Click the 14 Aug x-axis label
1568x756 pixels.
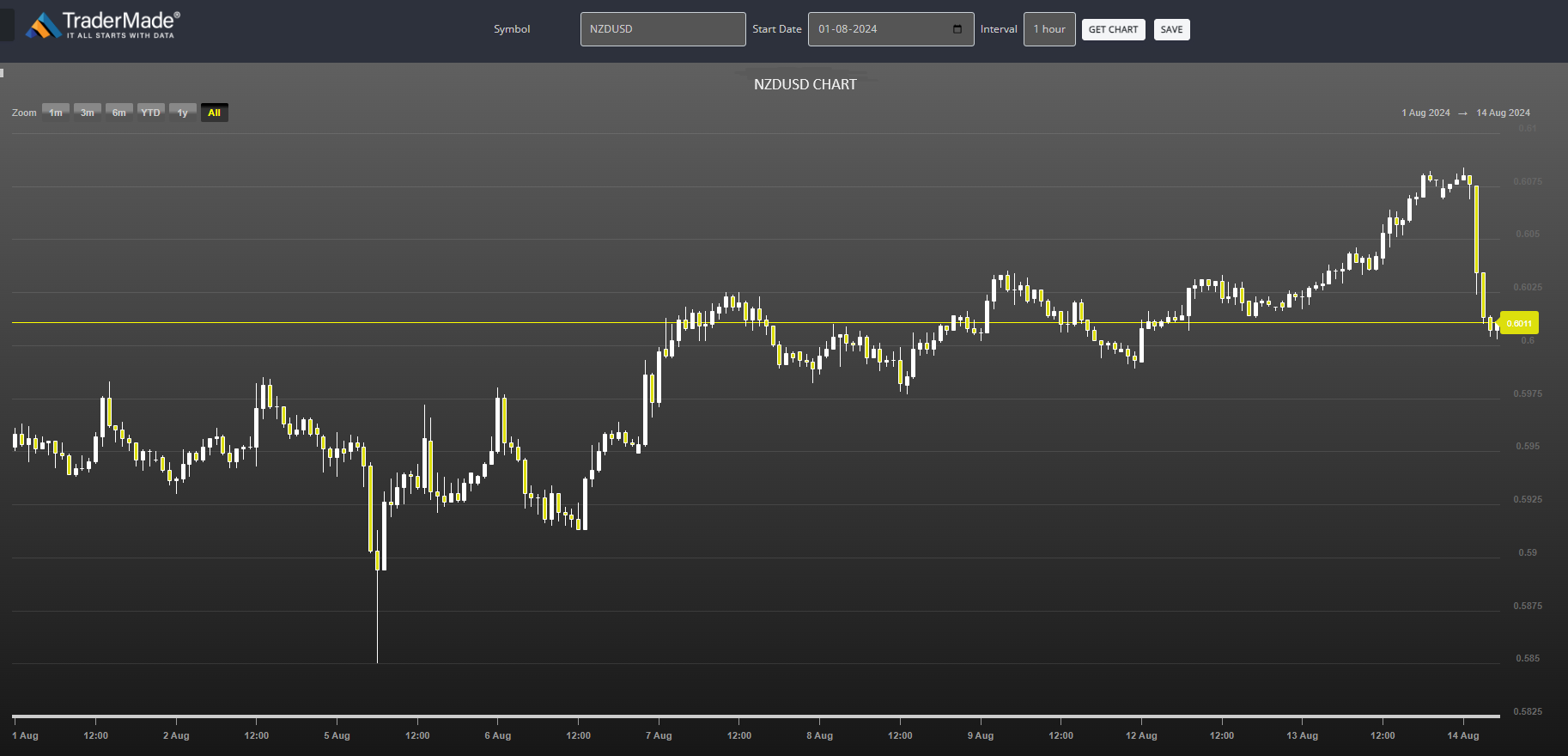[x=1463, y=735]
